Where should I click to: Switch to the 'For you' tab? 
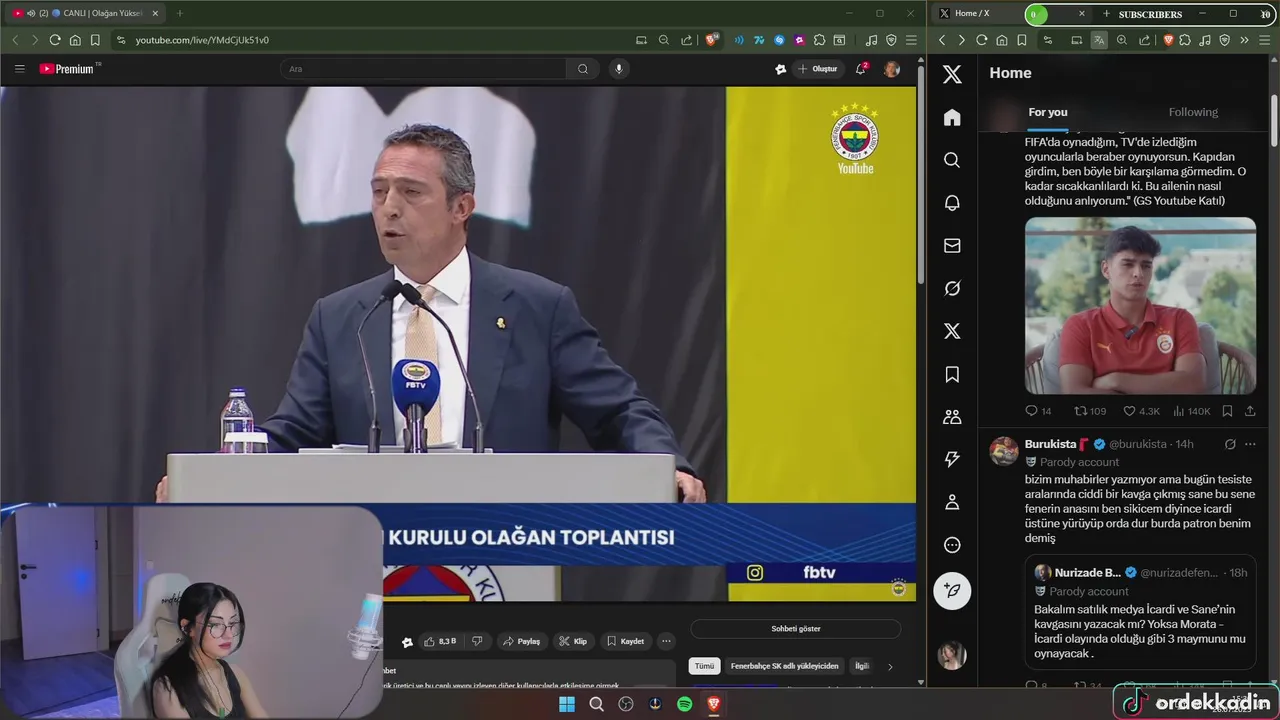pyautogui.click(x=1048, y=112)
